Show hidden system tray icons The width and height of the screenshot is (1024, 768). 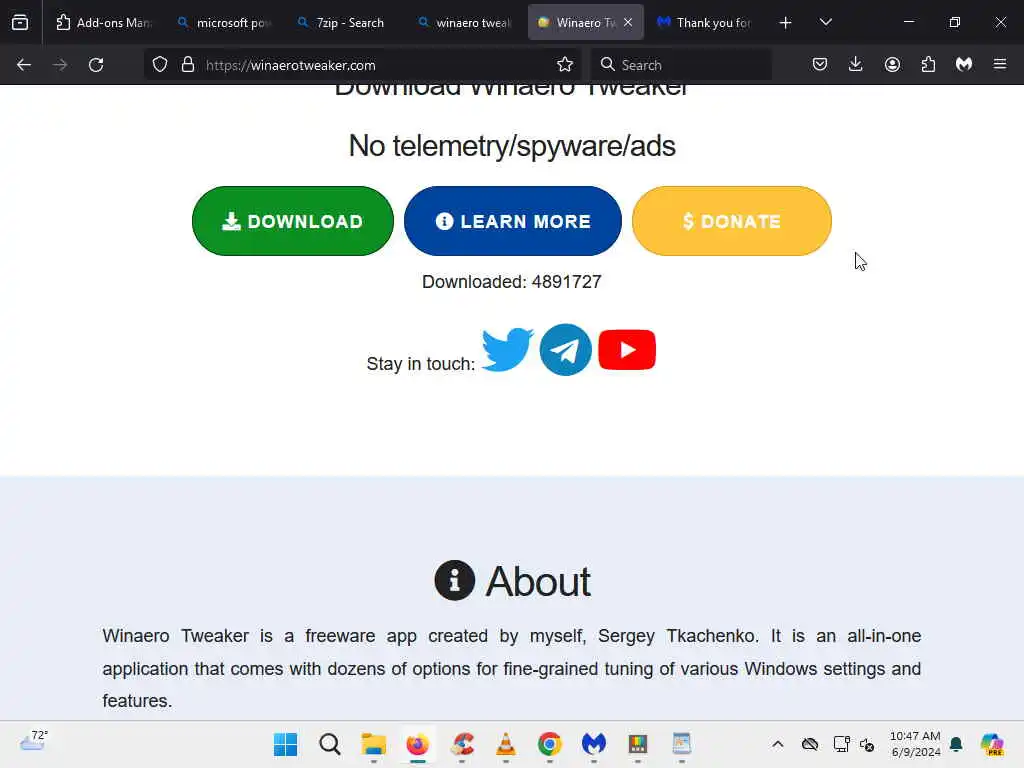pos(778,744)
